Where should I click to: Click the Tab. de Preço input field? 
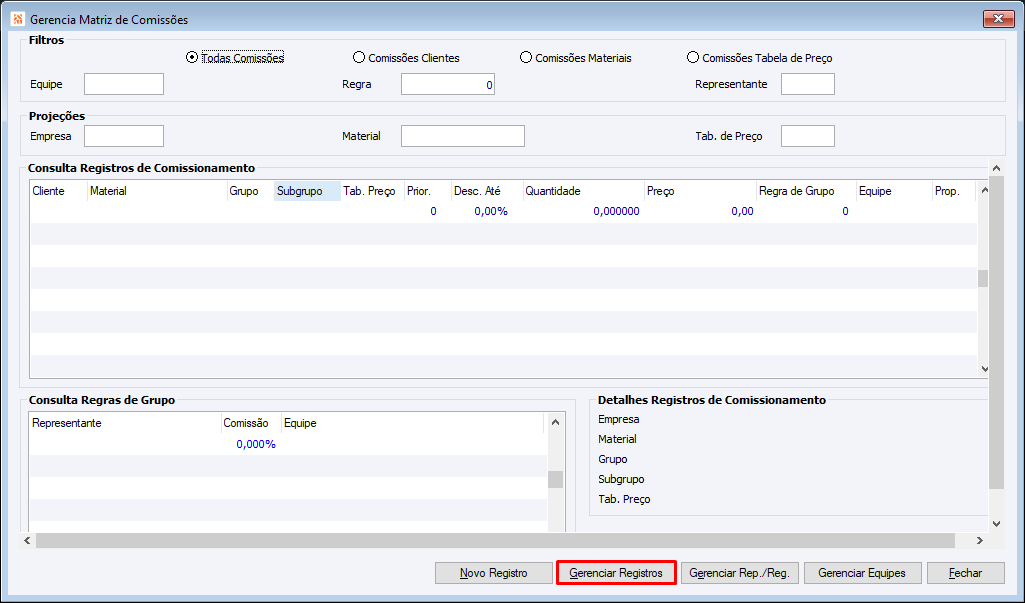(808, 136)
